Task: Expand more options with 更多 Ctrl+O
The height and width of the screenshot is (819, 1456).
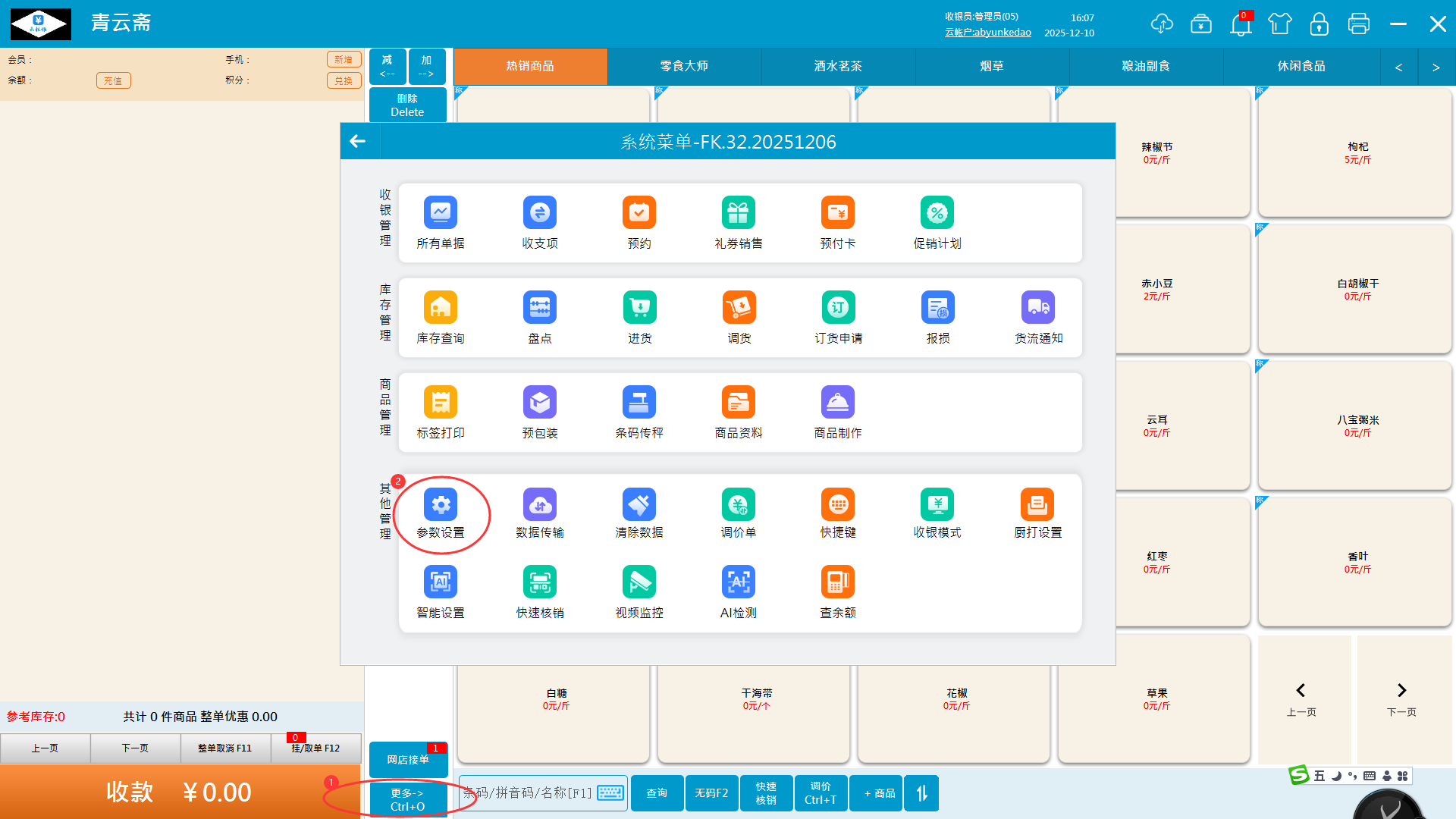Action: (408, 799)
